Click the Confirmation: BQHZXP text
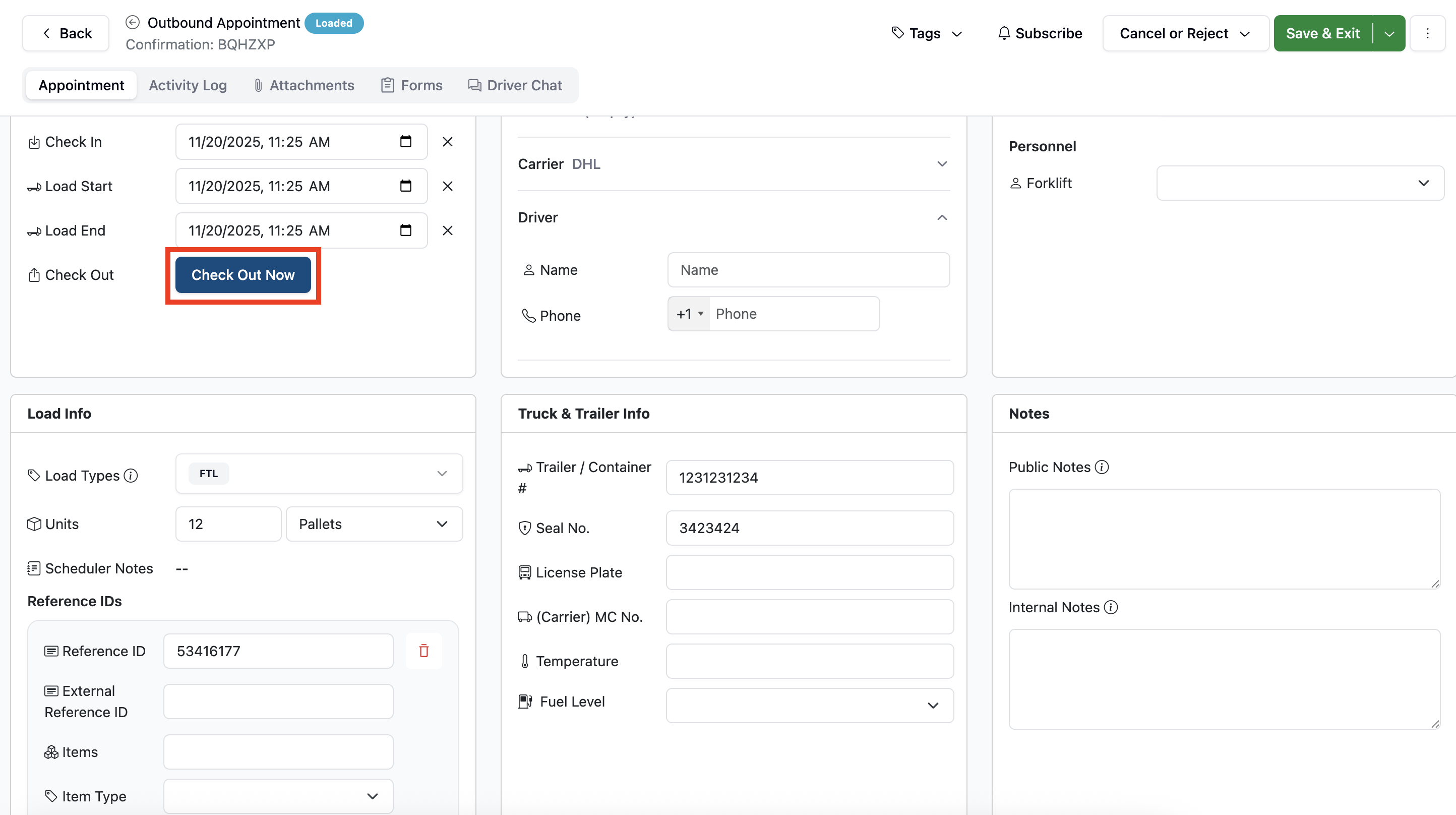The image size is (1456, 815). 200,45
